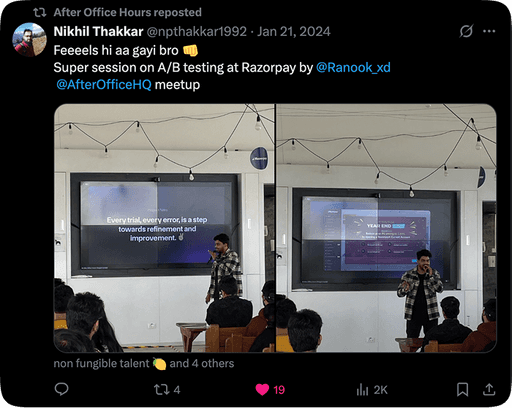Open left photo with quote slide
Image resolution: width=512 pixels, height=408 pixels.
pyautogui.click(x=164, y=228)
